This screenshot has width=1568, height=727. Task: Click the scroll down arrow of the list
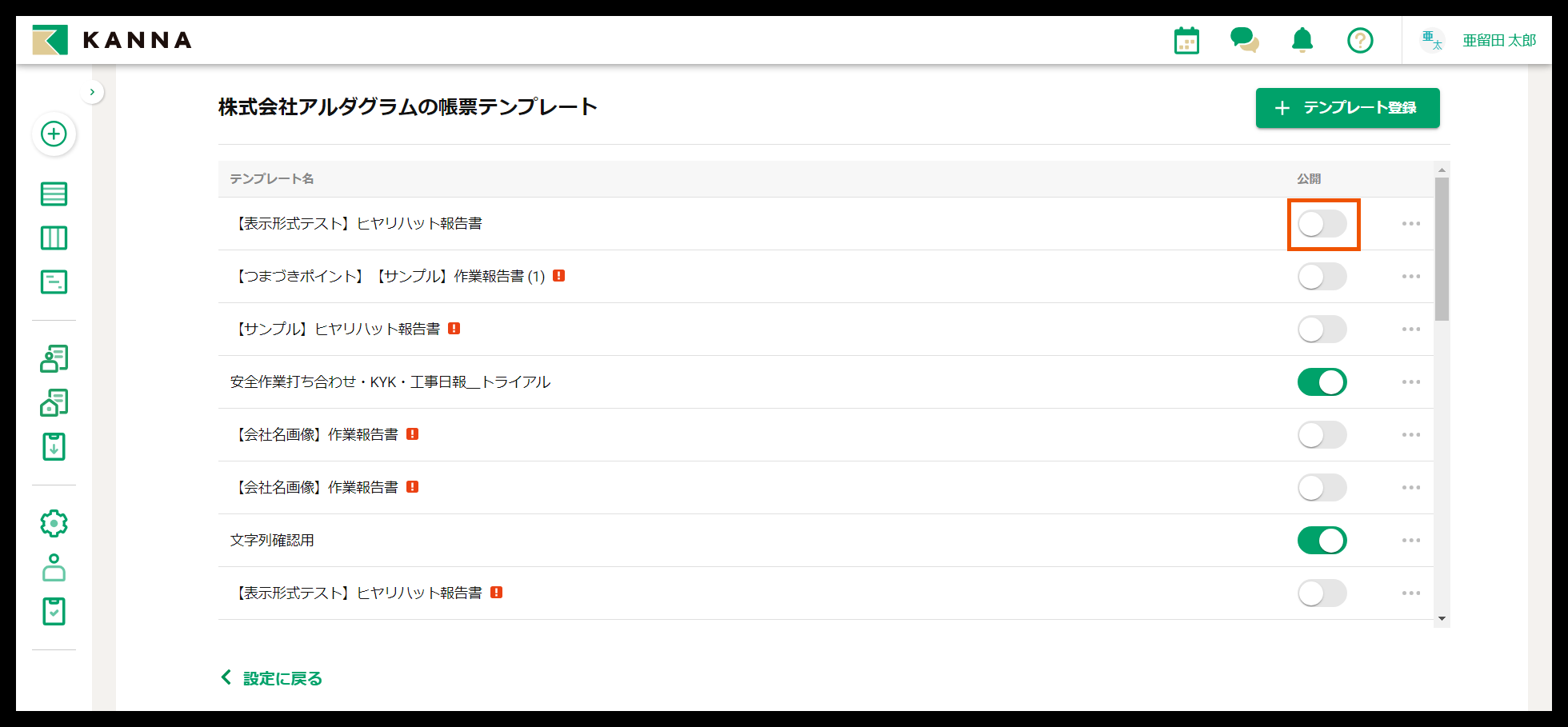coord(1442,618)
